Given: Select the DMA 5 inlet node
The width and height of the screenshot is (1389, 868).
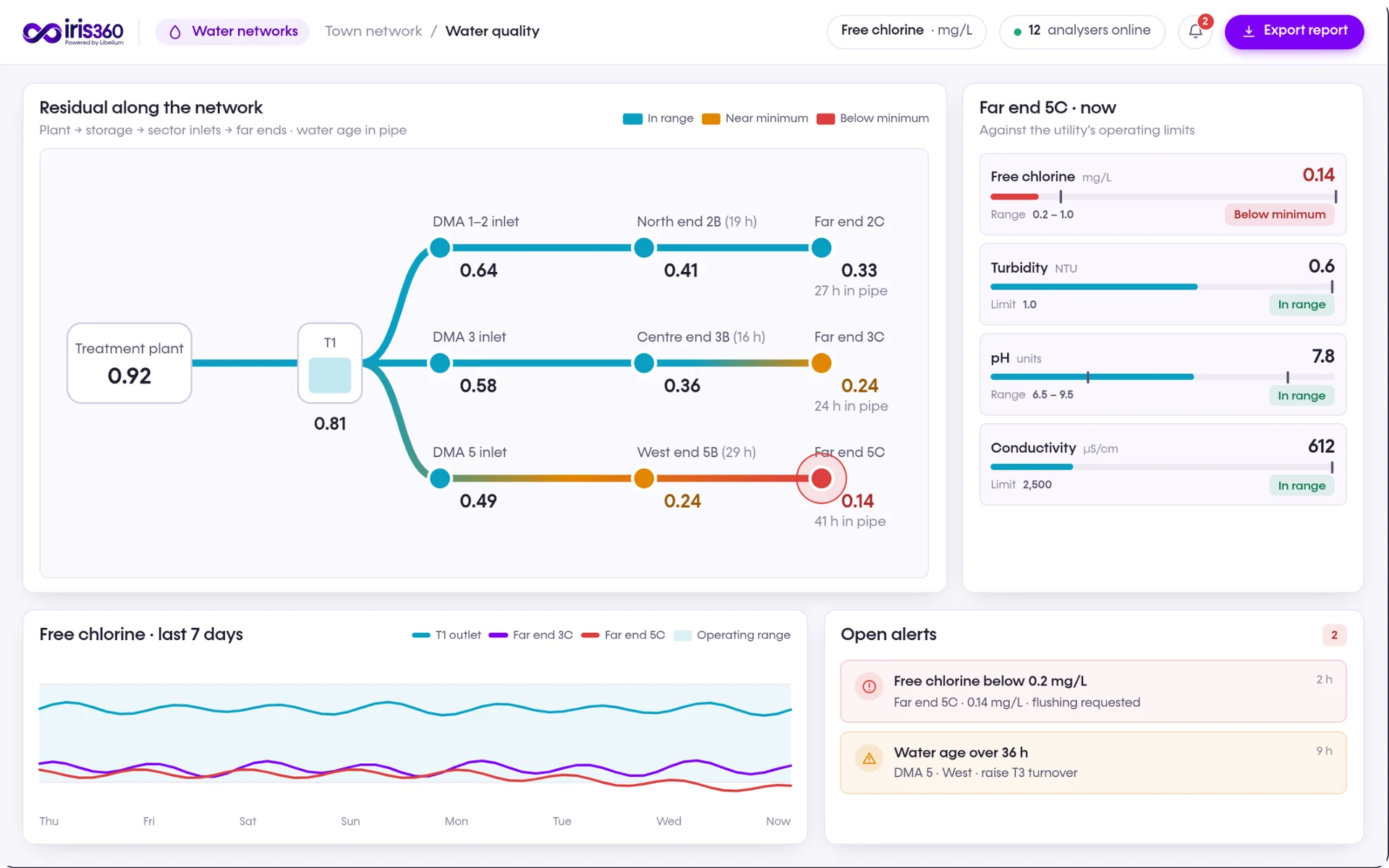Looking at the screenshot, I should tap(440, 478).
